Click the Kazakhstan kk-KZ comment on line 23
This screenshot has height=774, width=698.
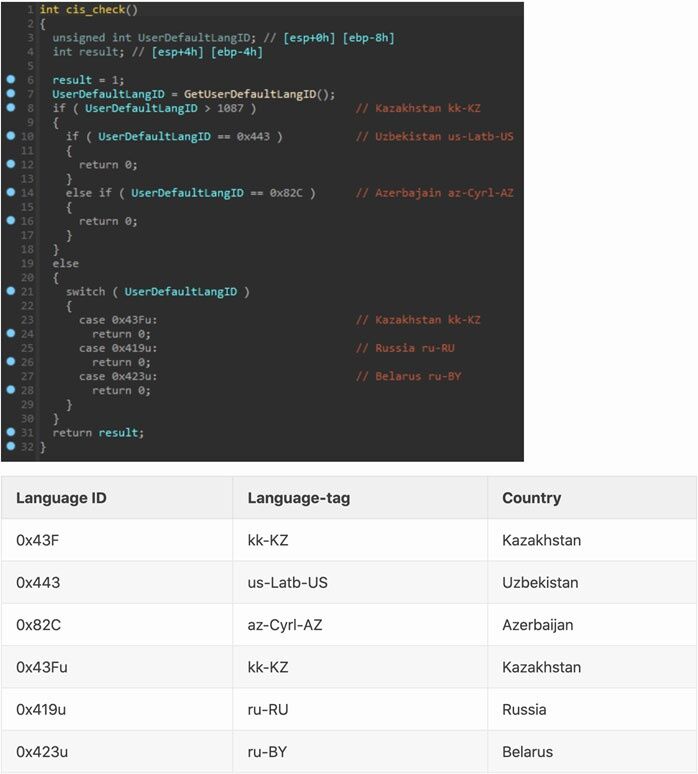tap(418, 320)
